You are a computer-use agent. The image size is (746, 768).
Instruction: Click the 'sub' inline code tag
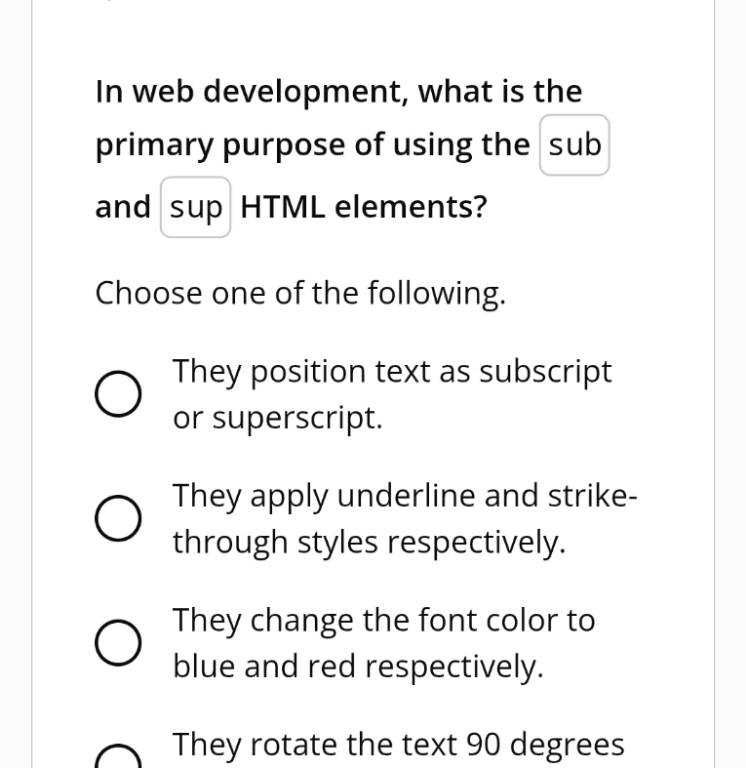(575, 145)
